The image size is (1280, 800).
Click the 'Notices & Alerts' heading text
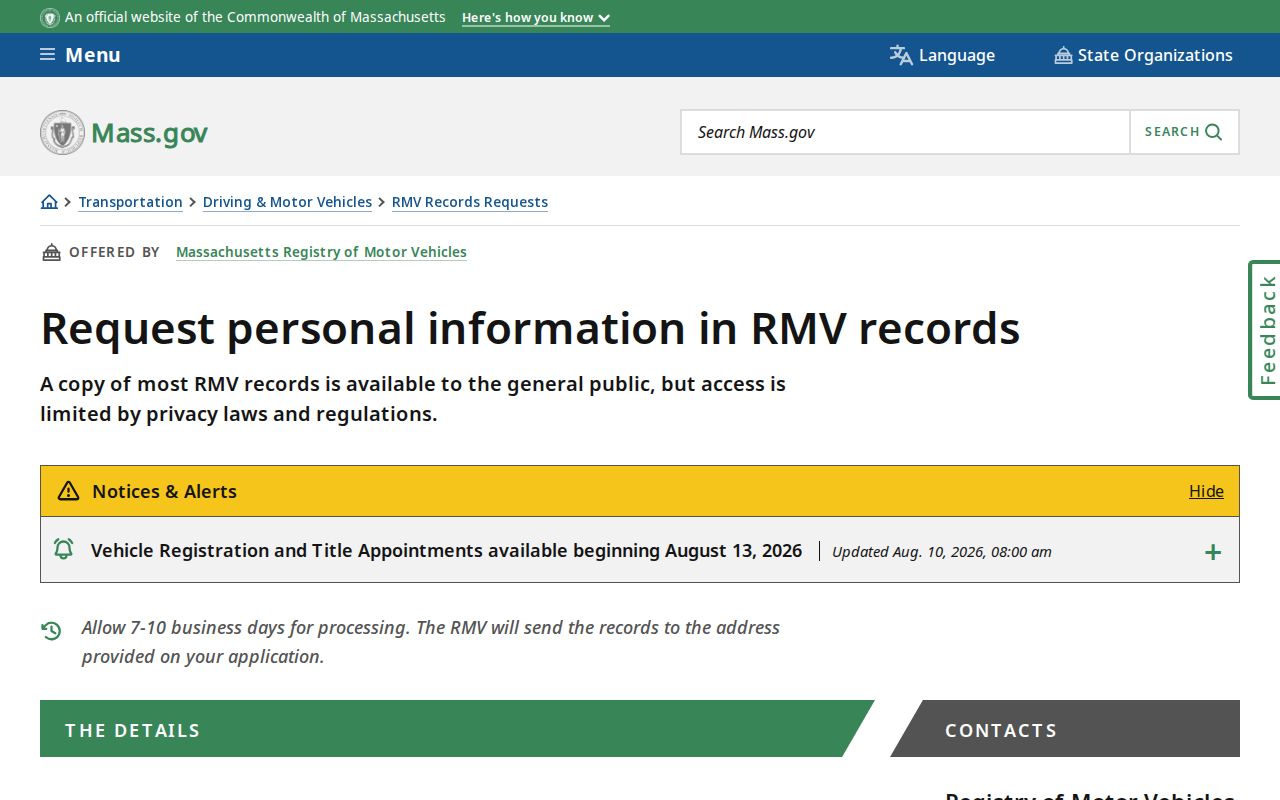pyautogui.click(x=164, y=491)
